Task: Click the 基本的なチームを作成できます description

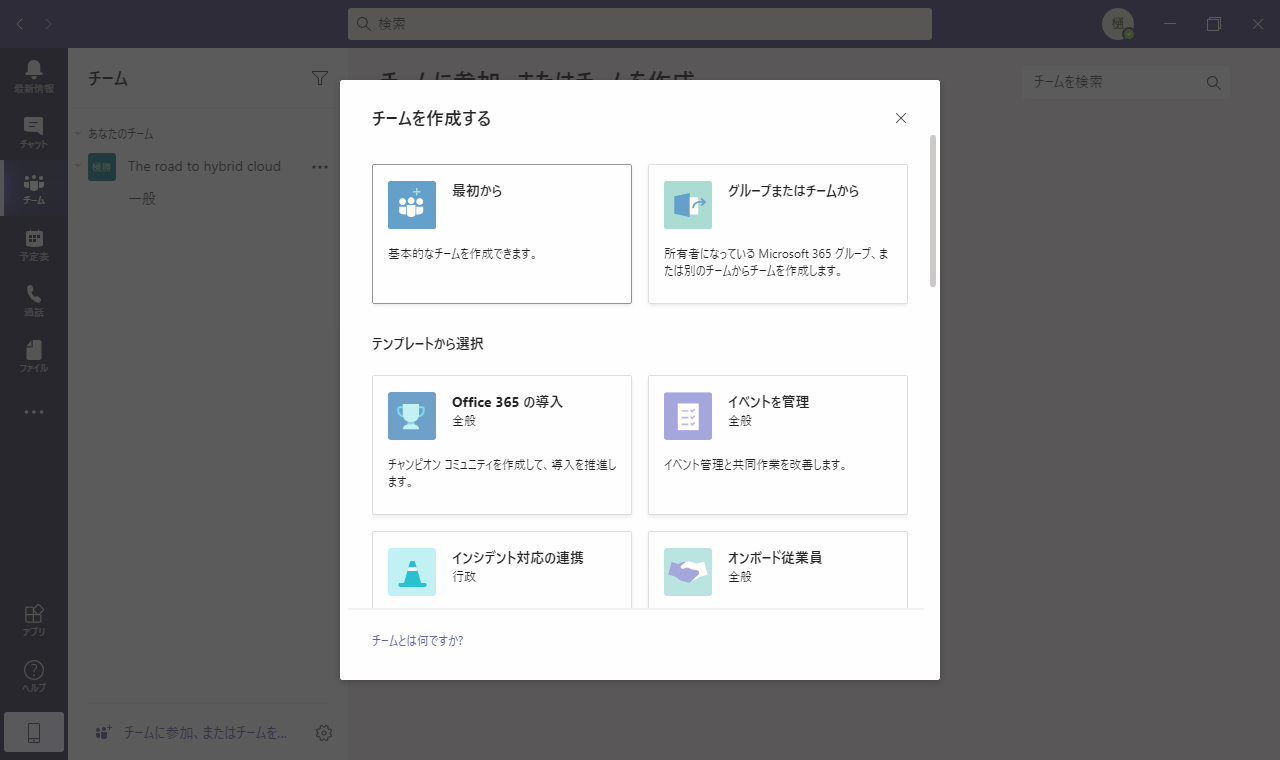Action: (x=463, y=254)
